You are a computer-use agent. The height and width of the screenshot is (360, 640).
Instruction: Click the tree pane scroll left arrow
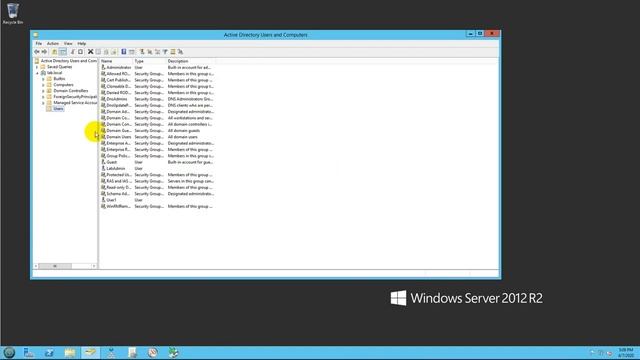click(x=36, y=266)
